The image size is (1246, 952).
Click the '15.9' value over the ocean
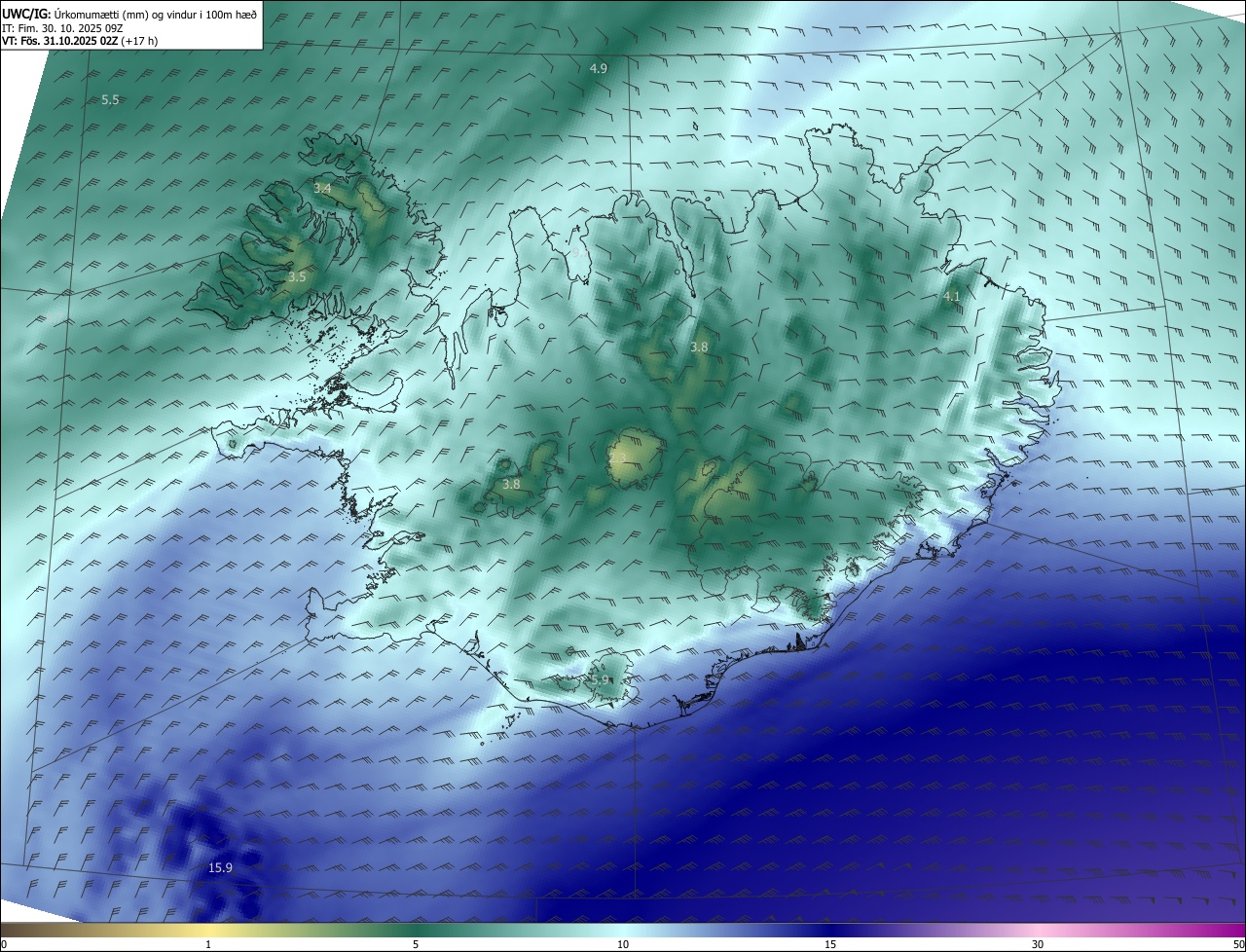click(x=221, y=868)
